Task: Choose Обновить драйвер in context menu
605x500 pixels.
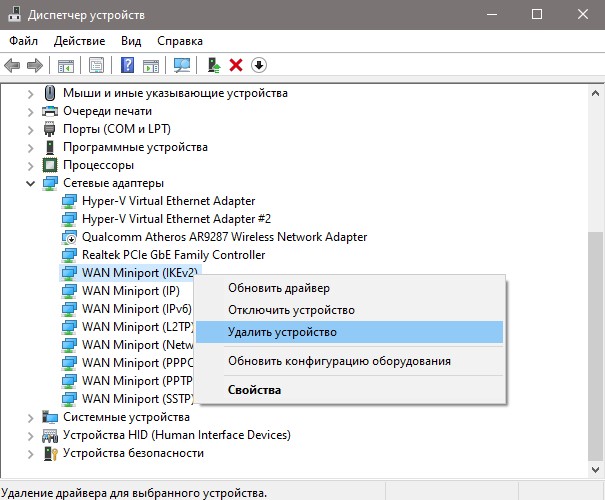Action: tap(350, 288)
